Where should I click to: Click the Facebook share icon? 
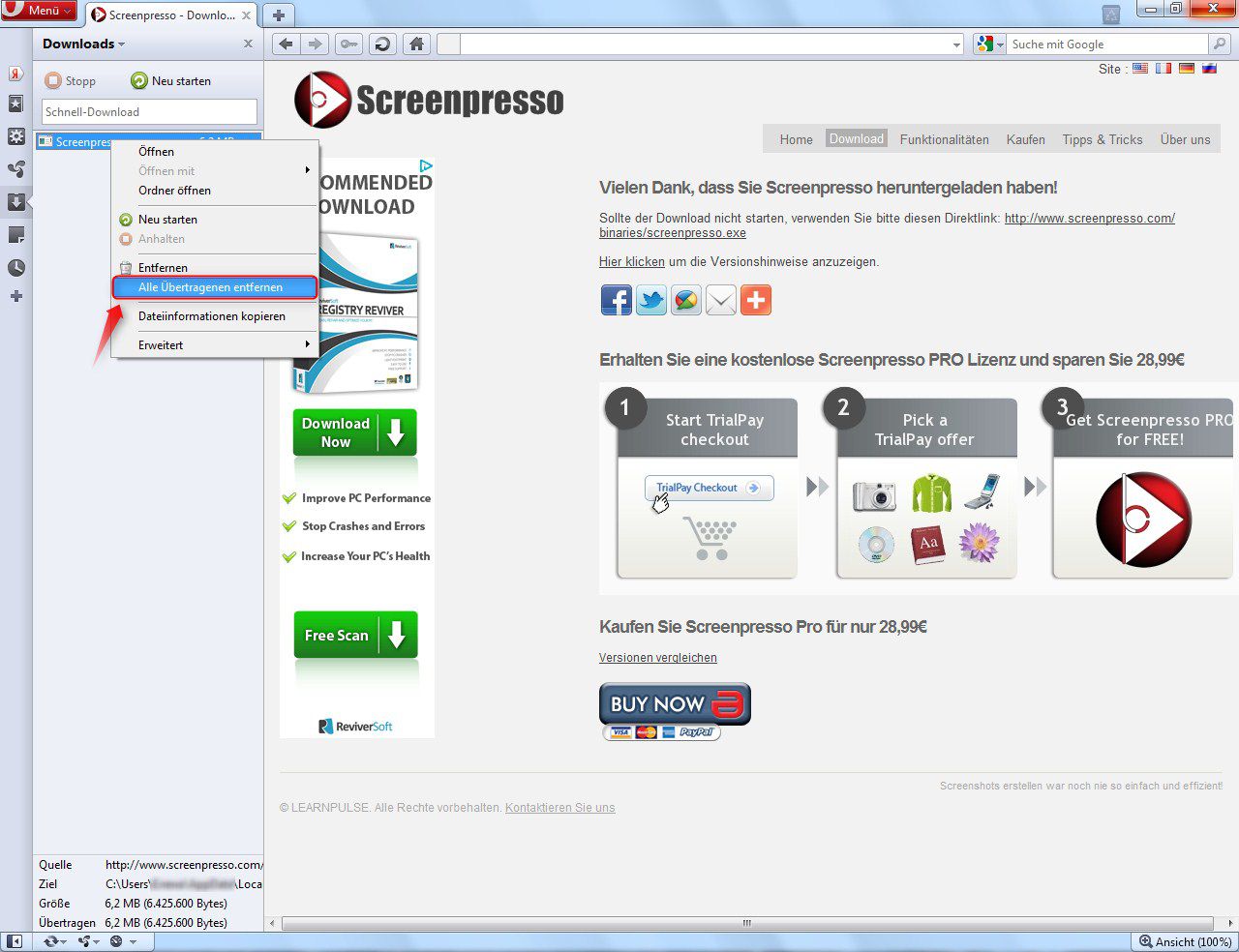tap(616, 300)
